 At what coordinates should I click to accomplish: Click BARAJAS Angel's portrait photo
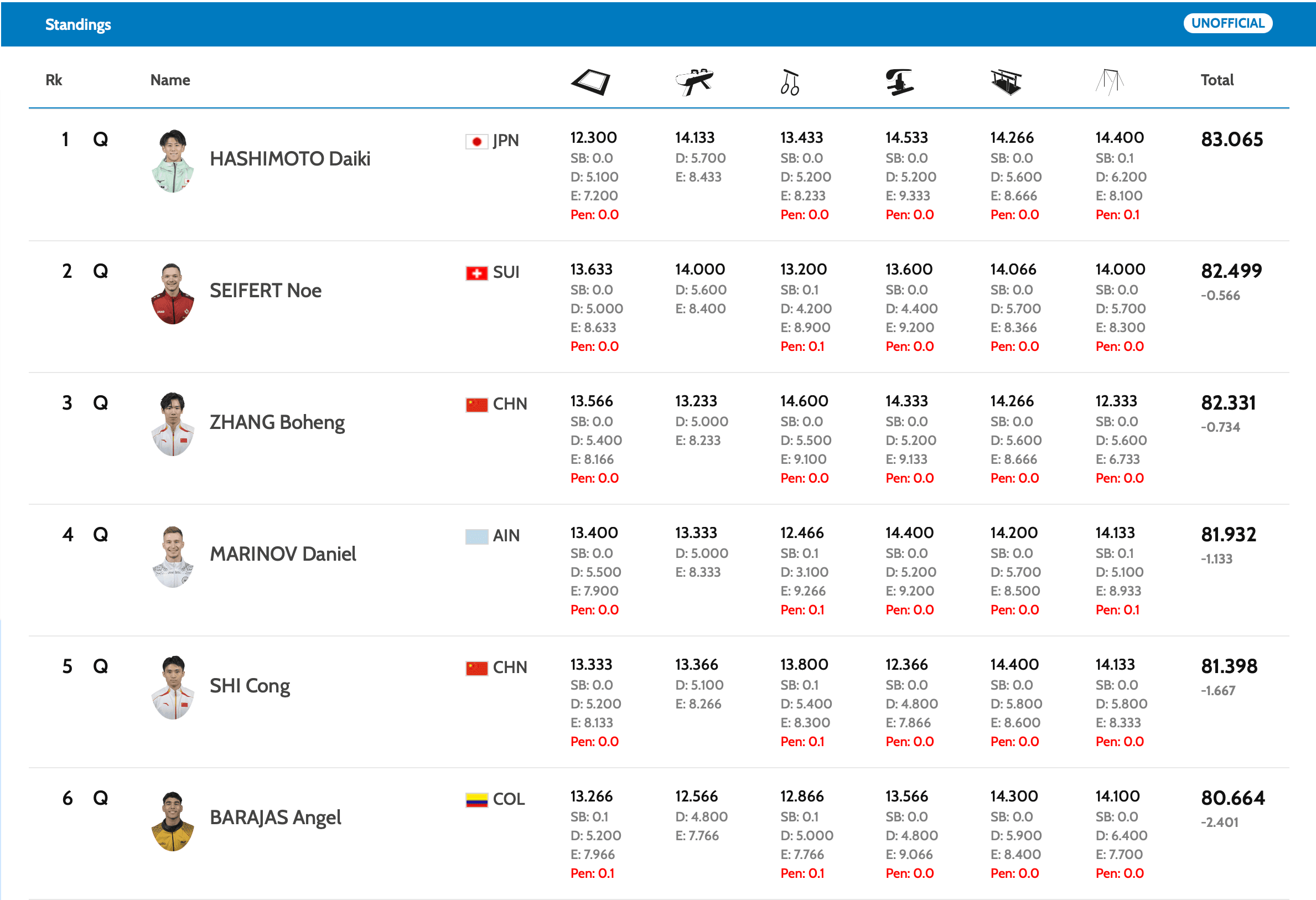pyautogui.click(x=173, y=820)
